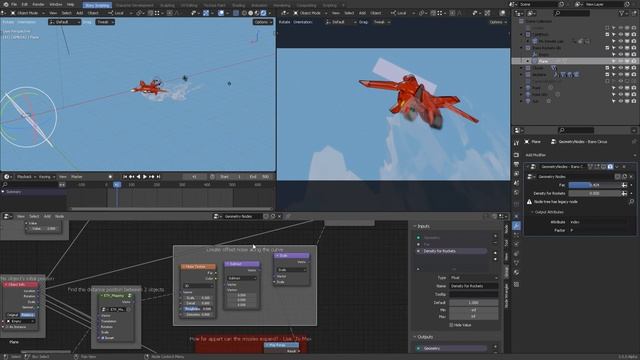This screenshot has width=640, height=360.
Task: Select the Object Info node header
Action: pyautogui.click(x=20, y=284)
